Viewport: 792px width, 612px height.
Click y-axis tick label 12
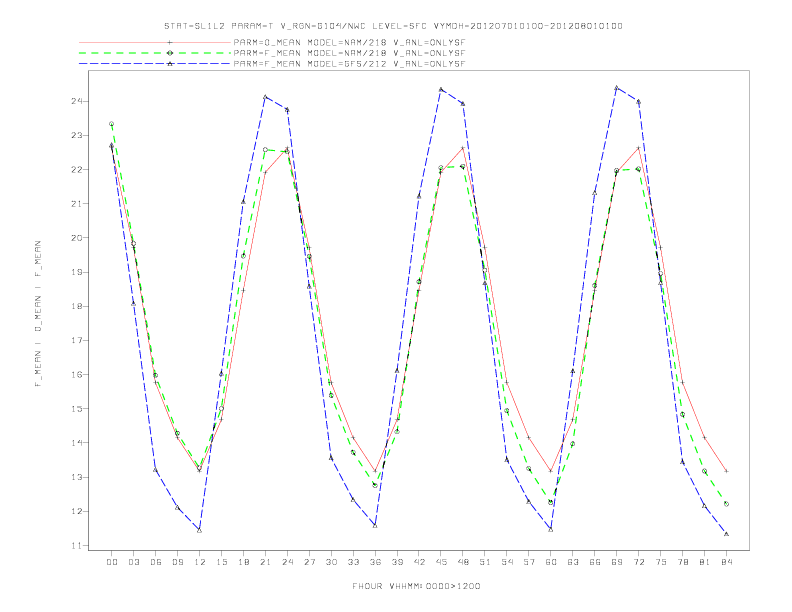click(x=76, y=512)
